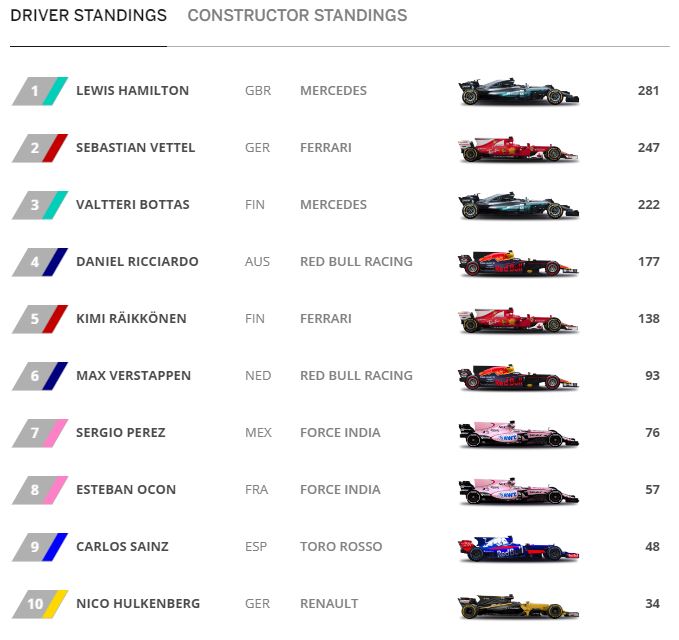Click Sergio Perez's pink Force India car

pyautogui.click(x=518, y=434)
